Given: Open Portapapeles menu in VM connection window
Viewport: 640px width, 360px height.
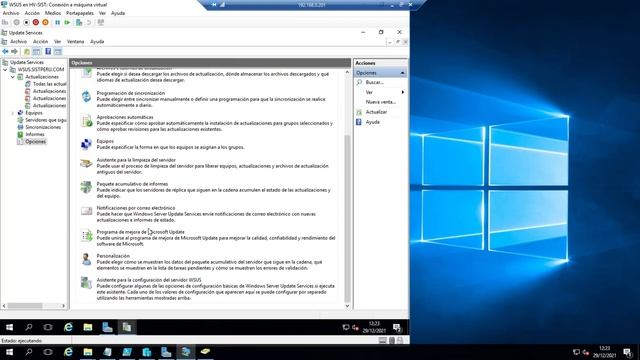Looking at the screenshot, I should click(80, 13).
